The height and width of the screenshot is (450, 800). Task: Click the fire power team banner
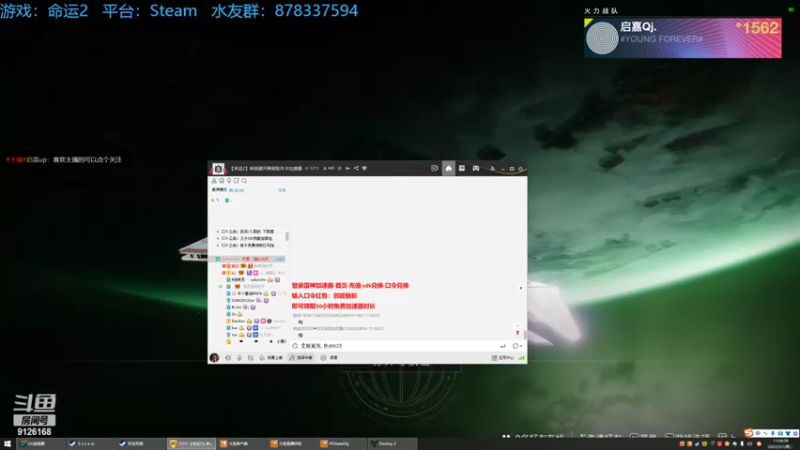pos(683,38)
